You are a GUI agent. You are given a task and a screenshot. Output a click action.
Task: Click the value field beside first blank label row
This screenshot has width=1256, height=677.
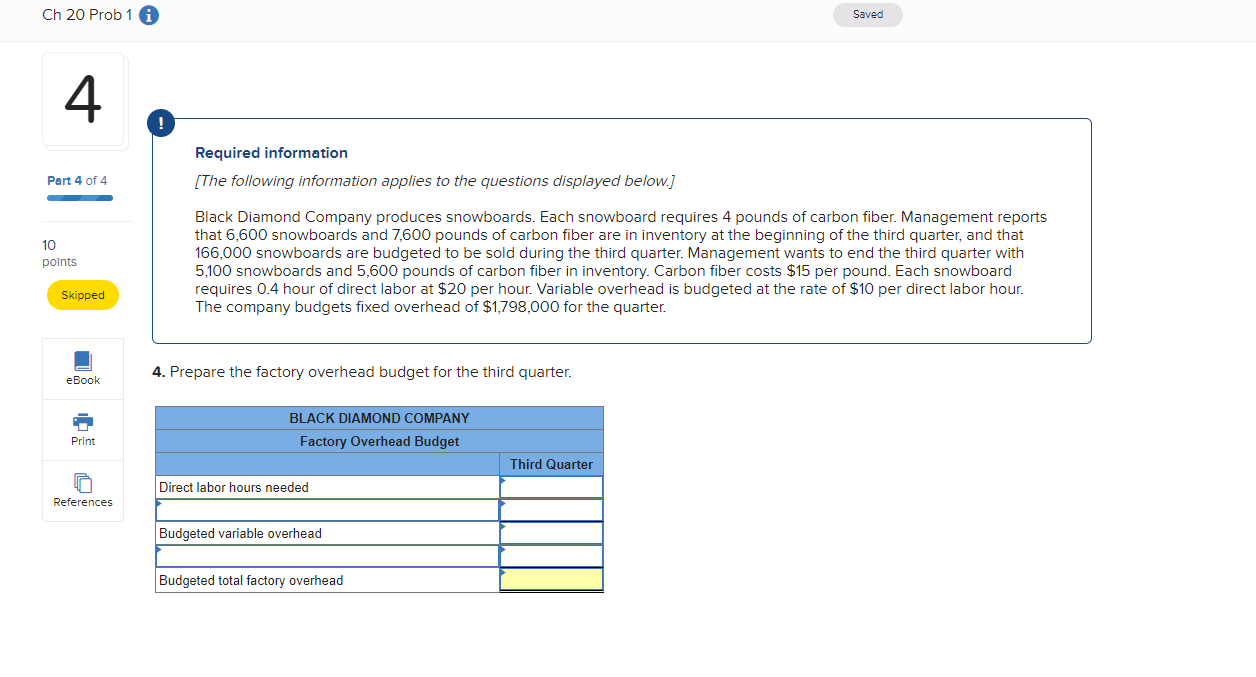pos(552,510)
